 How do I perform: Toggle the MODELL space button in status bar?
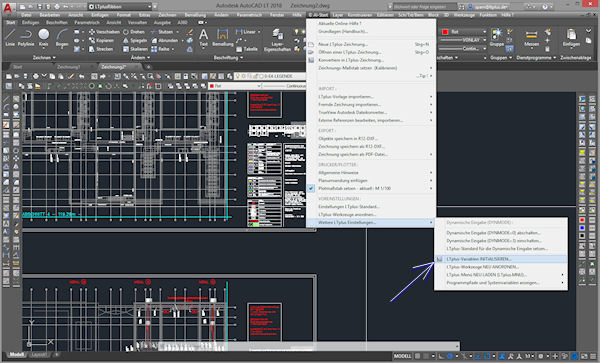(403, 356)
